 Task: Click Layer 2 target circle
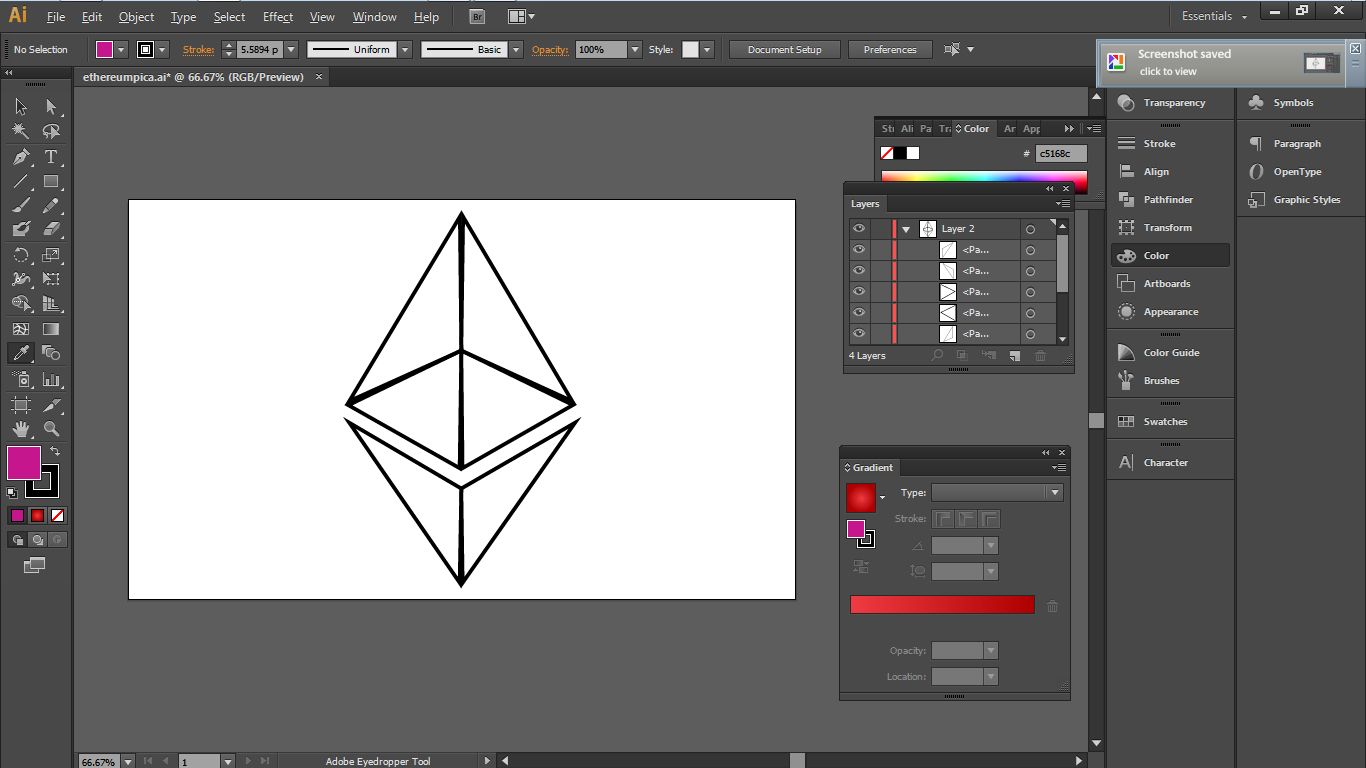point(1030,229)
